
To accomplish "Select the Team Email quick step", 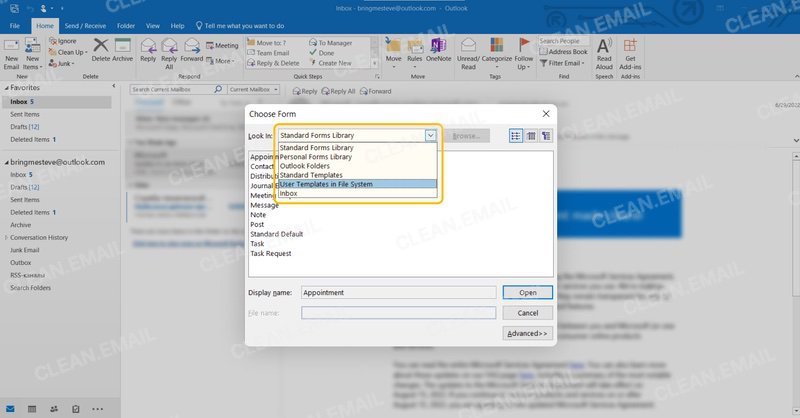I will 268,53.
